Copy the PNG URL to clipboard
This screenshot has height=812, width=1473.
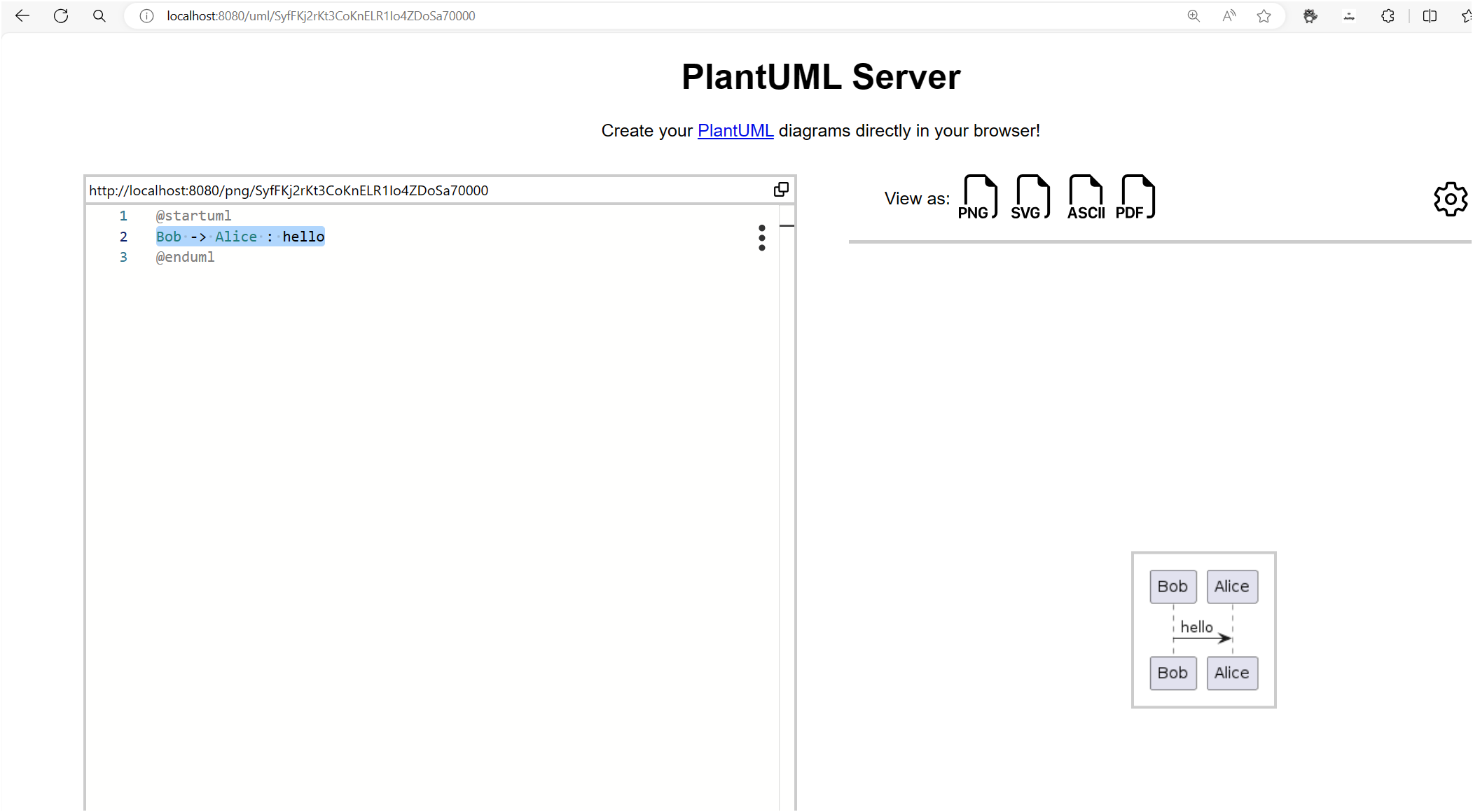click(x=781, y=190)
